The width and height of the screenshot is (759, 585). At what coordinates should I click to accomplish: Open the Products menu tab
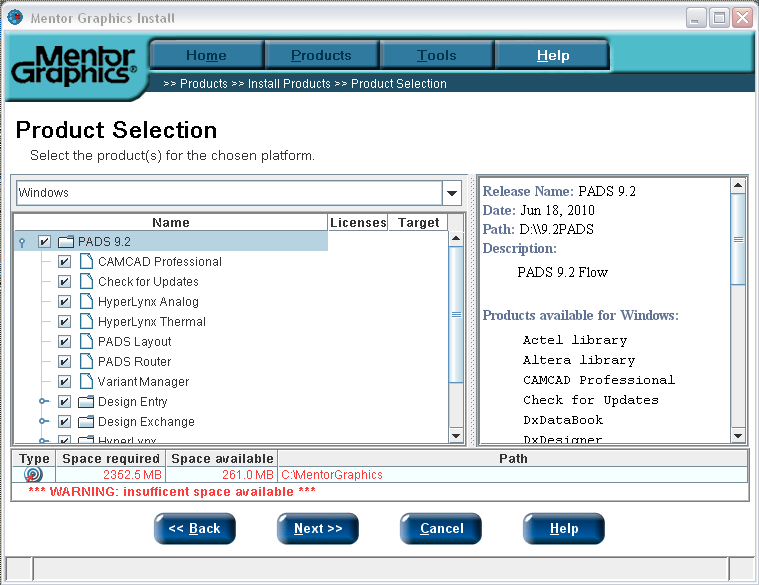pos(321,55)
